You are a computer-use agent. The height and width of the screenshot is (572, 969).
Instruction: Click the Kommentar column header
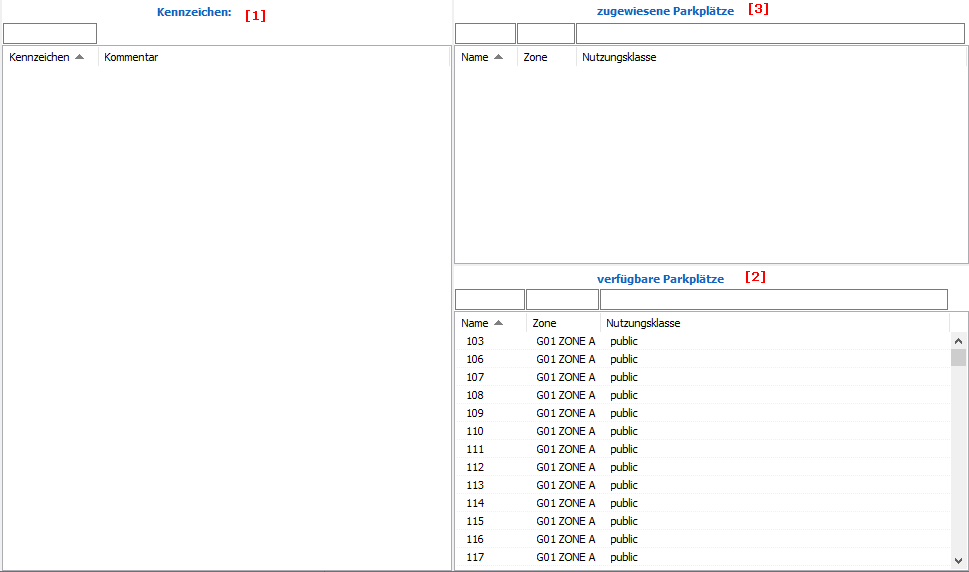(x=131, y=57)
